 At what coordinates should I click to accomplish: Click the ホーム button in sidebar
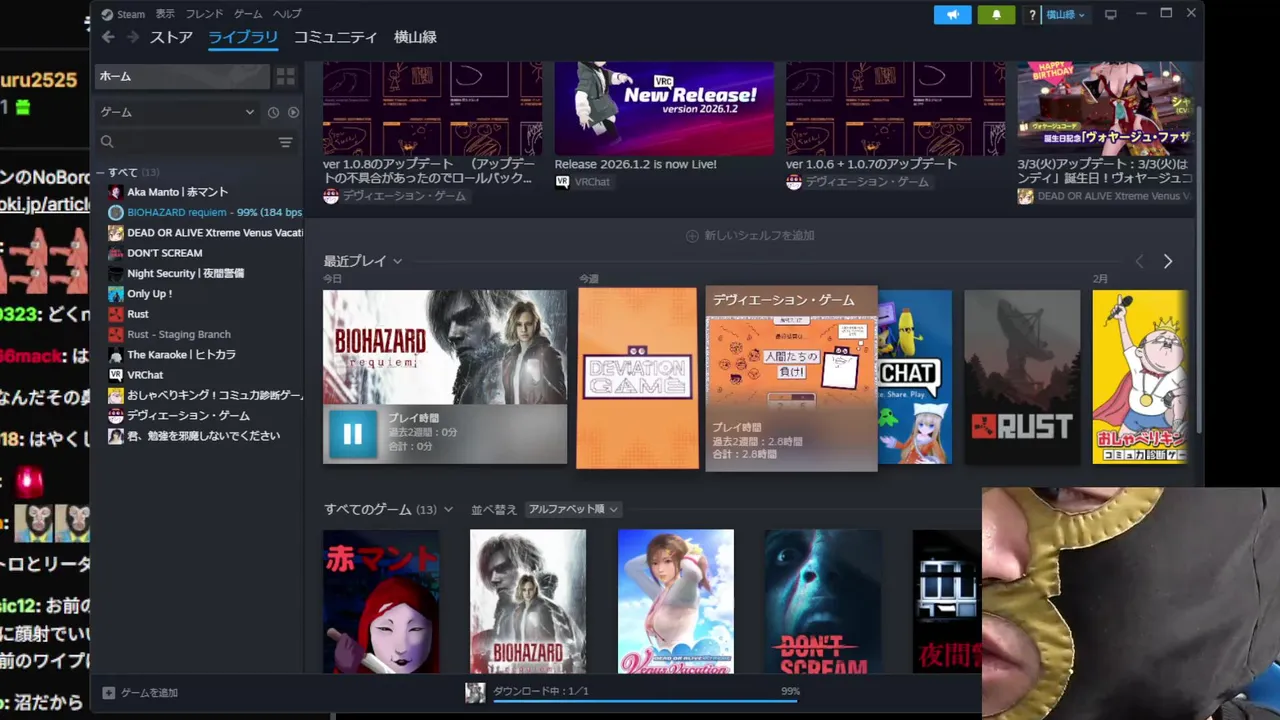[182, 77]
